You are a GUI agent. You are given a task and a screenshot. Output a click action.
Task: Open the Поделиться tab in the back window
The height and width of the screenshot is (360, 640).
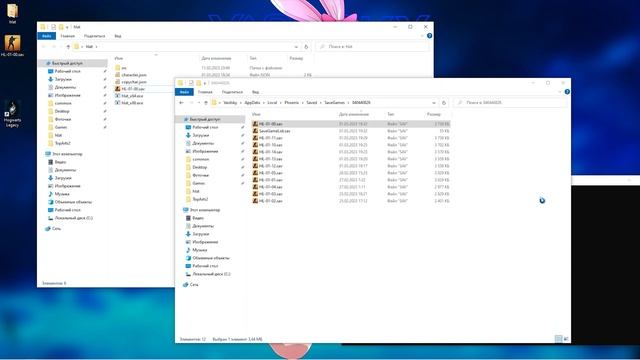94,36
